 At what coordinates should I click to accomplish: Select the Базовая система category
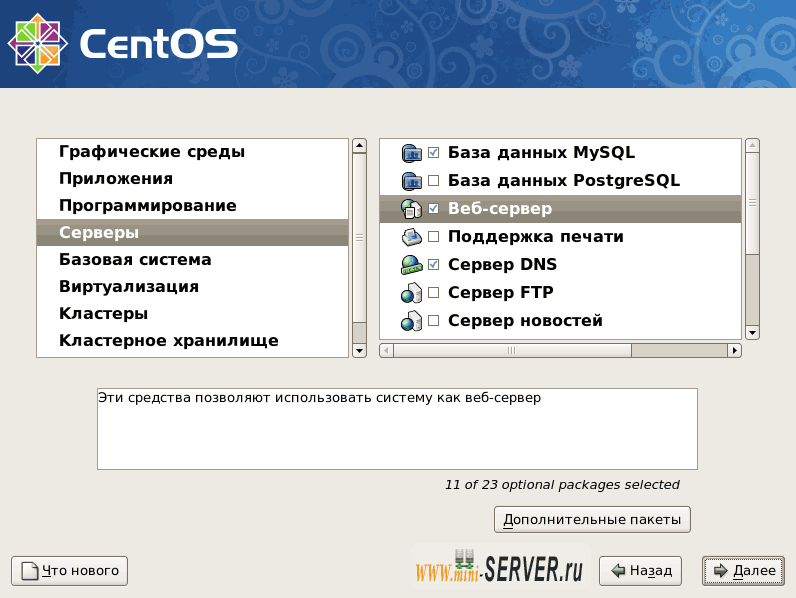[192, 259]
